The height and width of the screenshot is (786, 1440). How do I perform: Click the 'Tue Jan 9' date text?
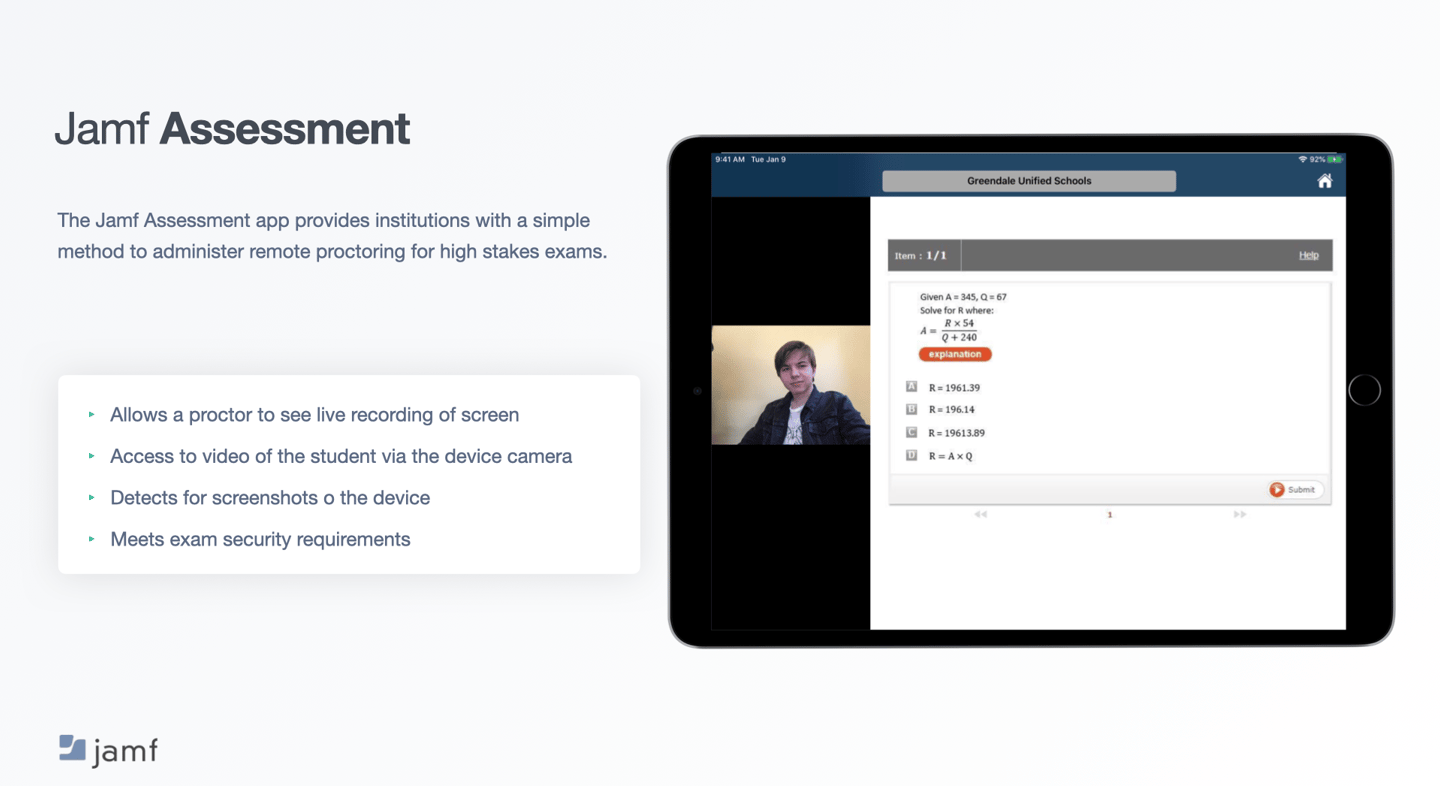click(x=768, y=159)
